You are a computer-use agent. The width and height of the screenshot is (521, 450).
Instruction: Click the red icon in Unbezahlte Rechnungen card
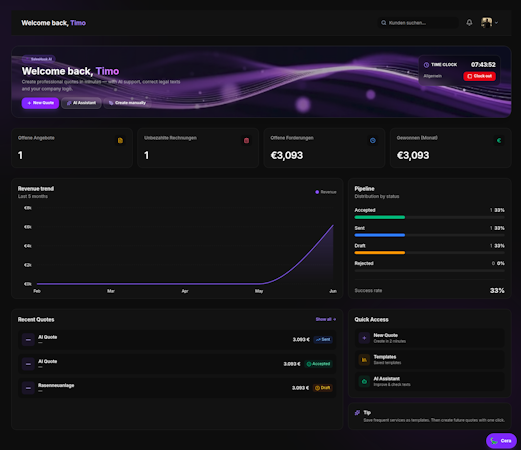[246, 140]
